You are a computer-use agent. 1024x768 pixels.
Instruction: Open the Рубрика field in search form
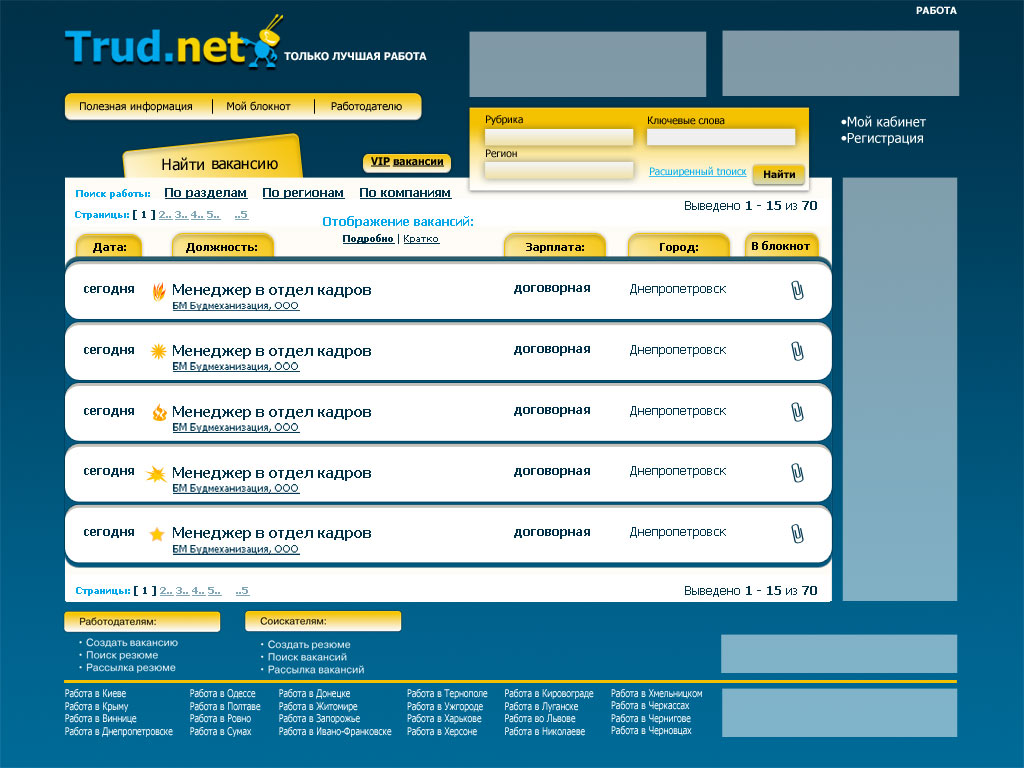coord(559,137)
